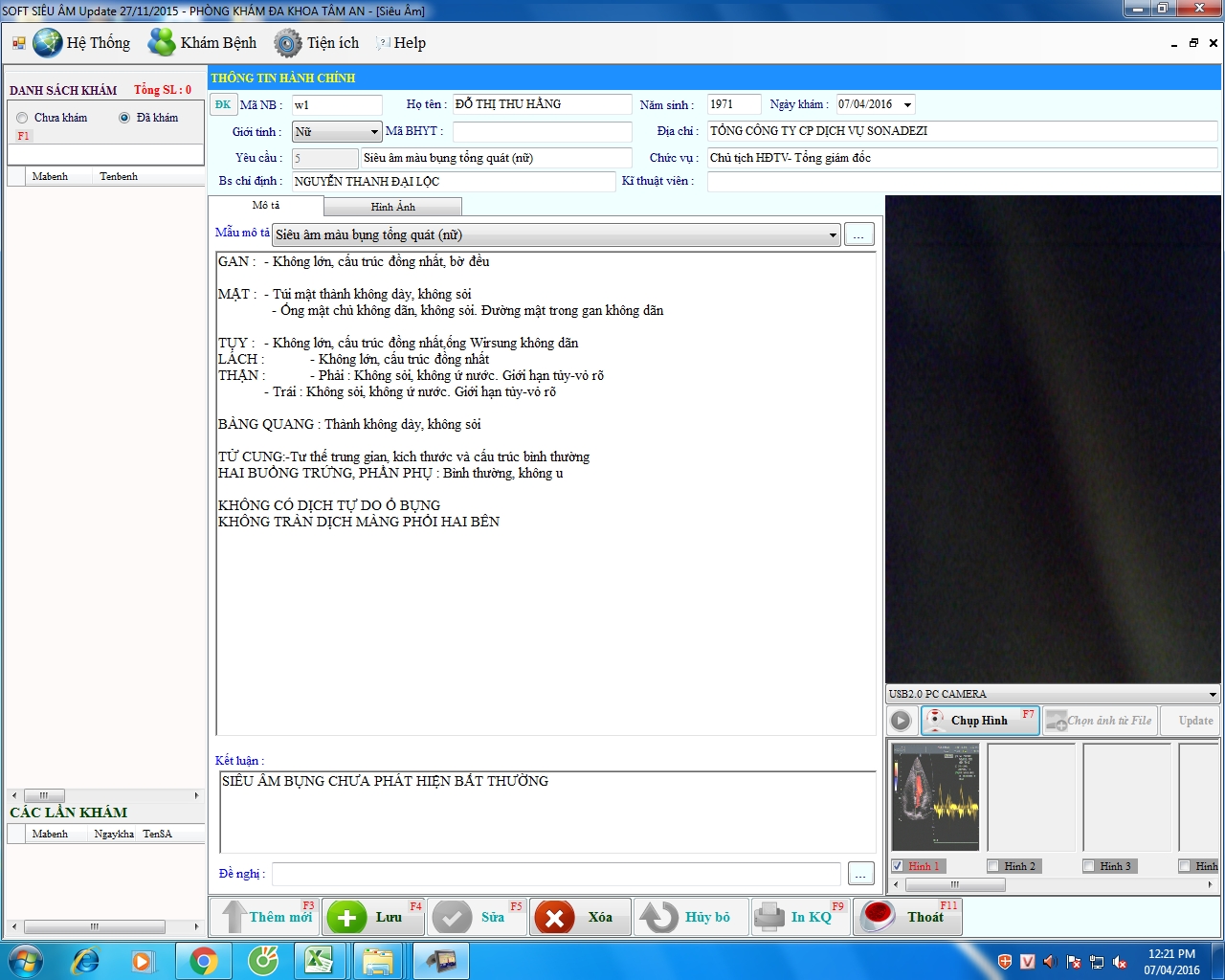
Task: Click the Kết luận text area
Action: coord(547,812)
